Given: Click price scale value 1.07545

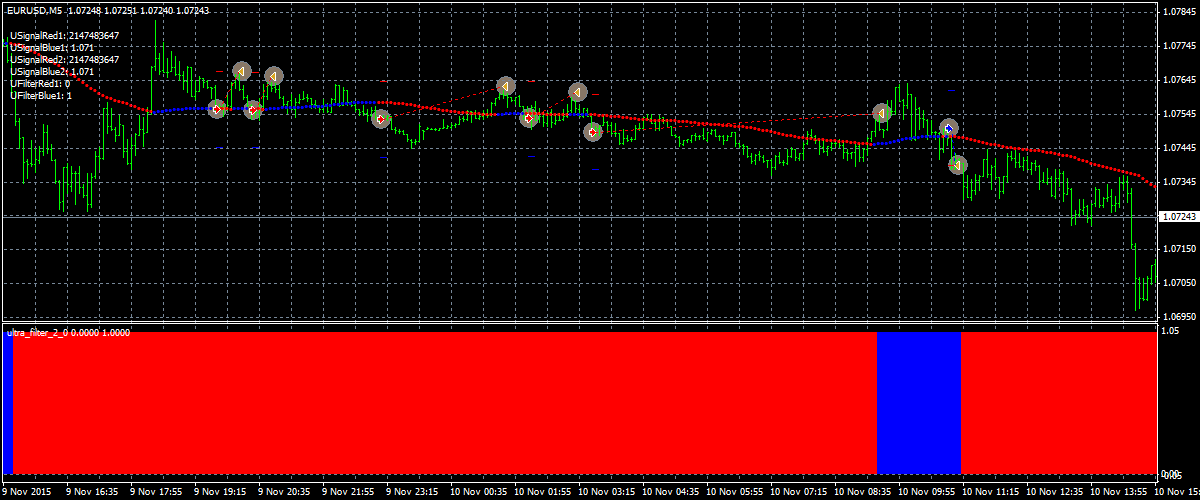Looking at the screenshot, I should pos(1180,114).
